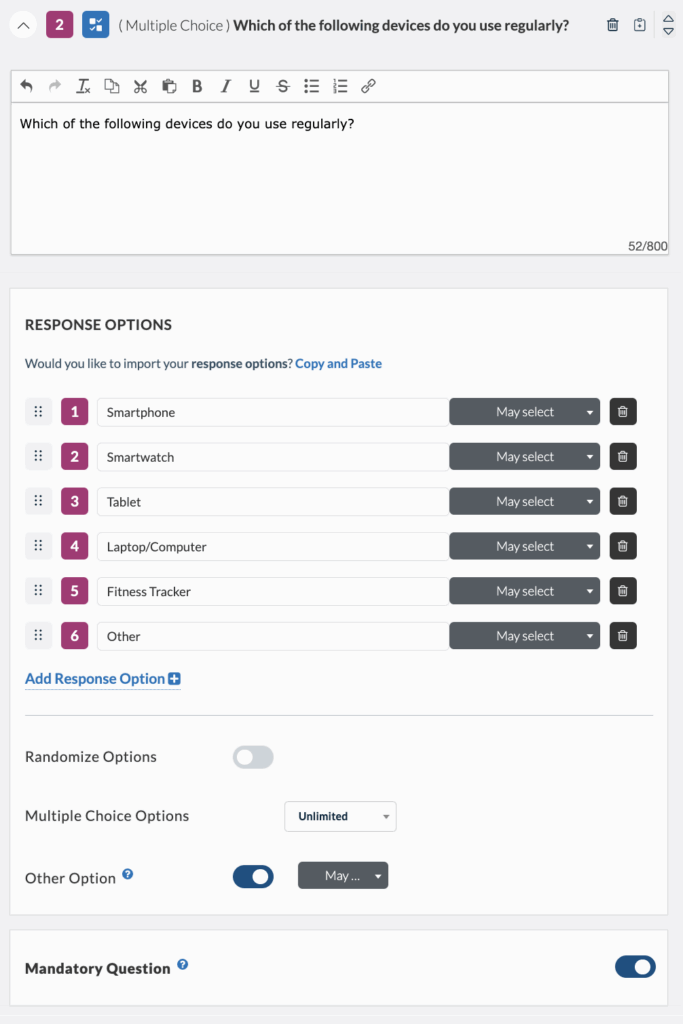Click the undo icon in editor toolbar

(x=26, y=87)
